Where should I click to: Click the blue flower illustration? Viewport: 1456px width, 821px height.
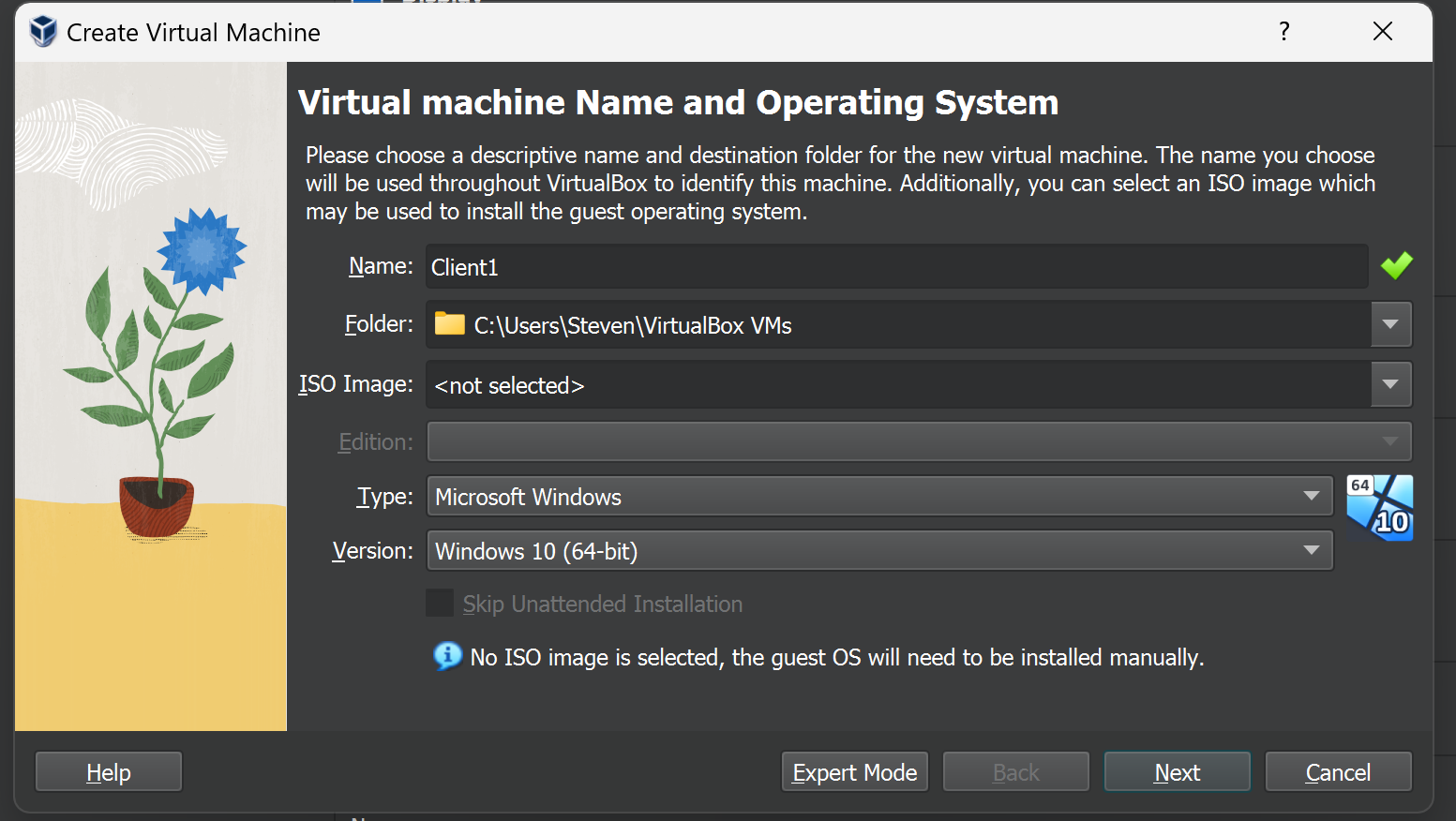201,250
